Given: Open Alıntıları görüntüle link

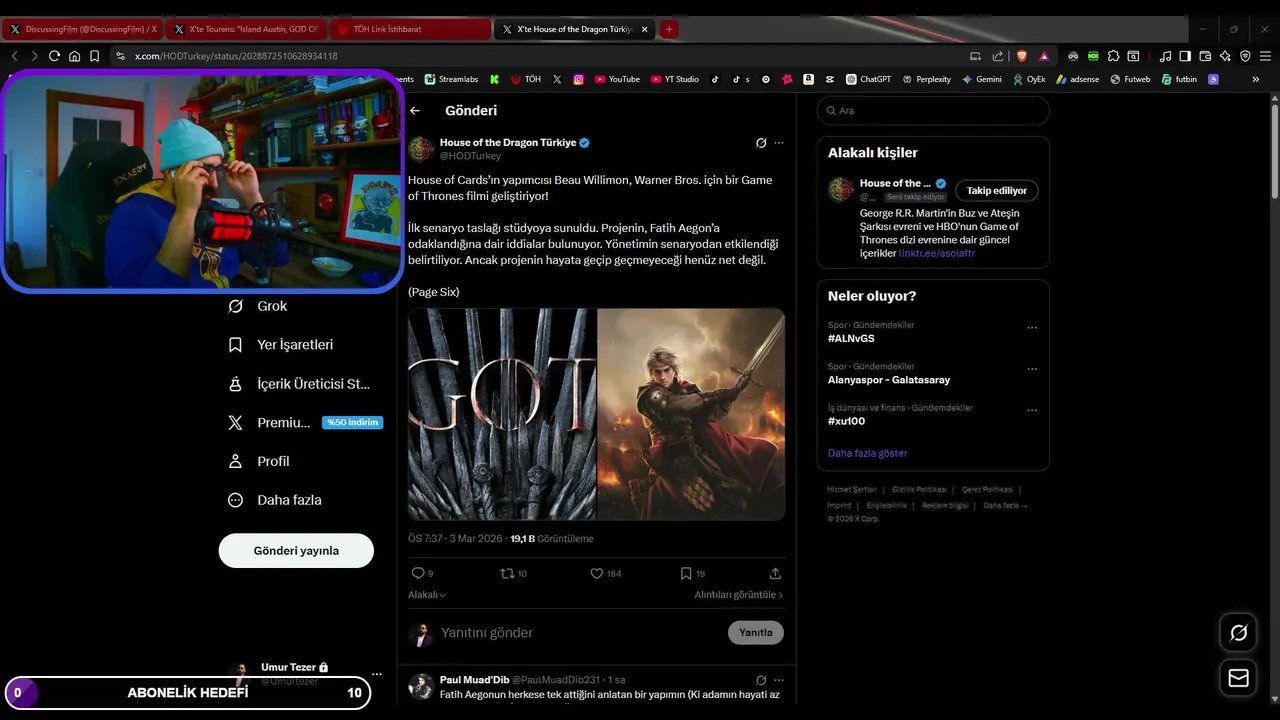Looking at the screenshot, I should [x=739, y=595].
